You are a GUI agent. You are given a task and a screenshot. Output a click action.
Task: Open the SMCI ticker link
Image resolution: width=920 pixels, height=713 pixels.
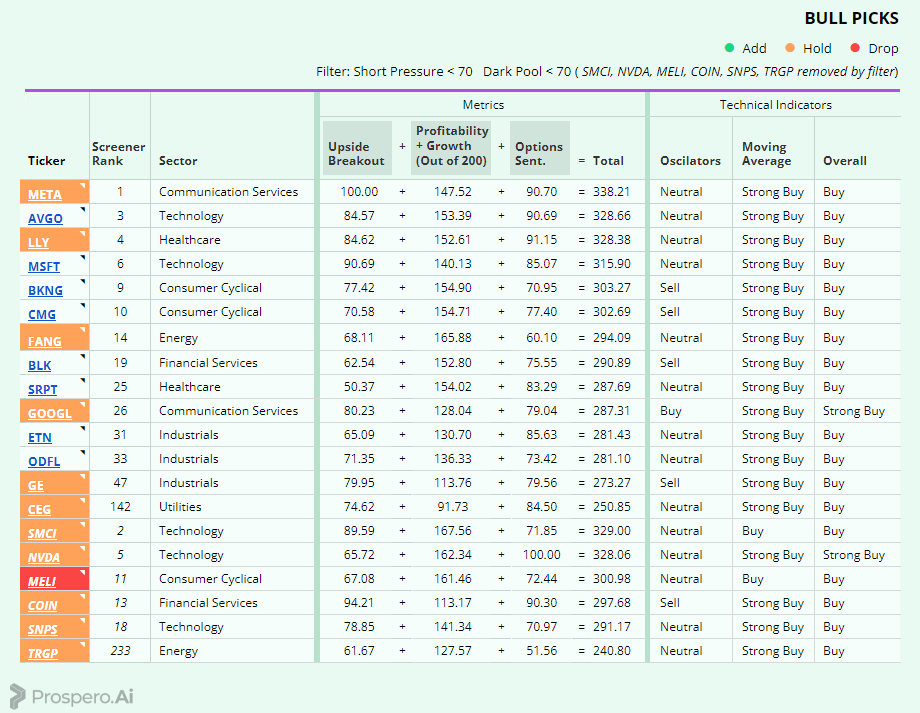click(x=42, y=534)
